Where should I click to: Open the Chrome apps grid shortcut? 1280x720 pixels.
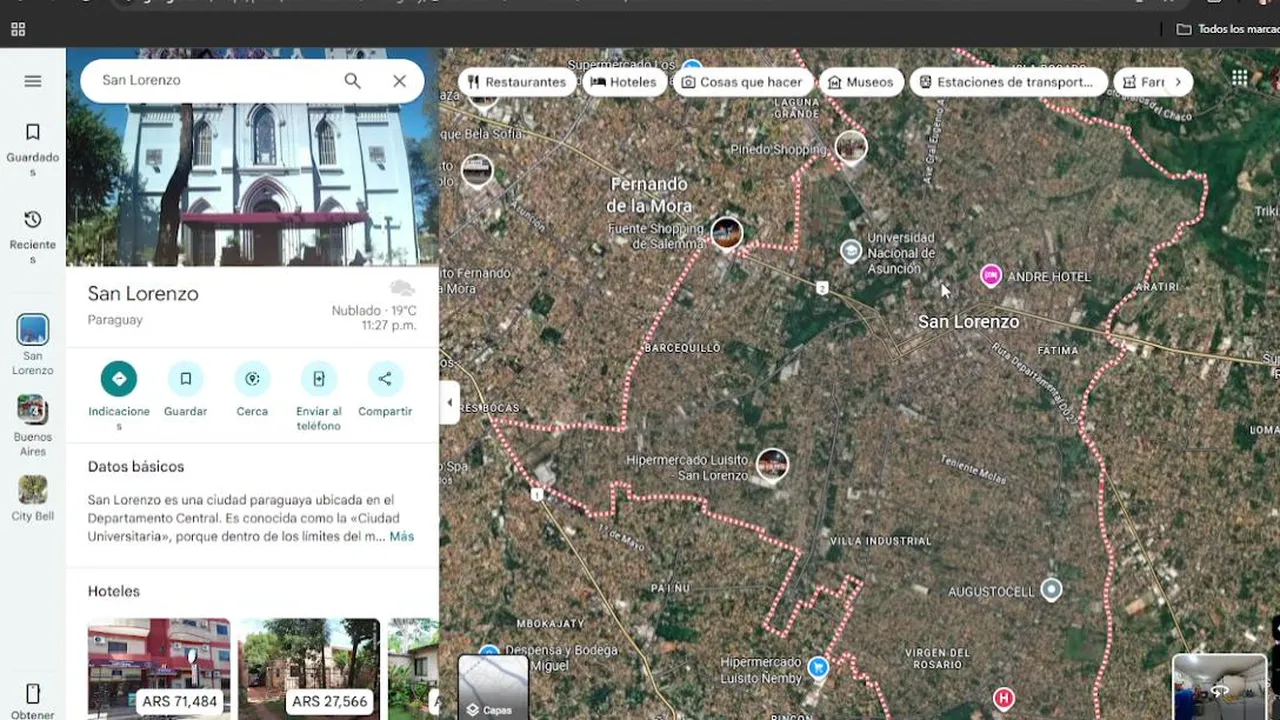(18, 29)
